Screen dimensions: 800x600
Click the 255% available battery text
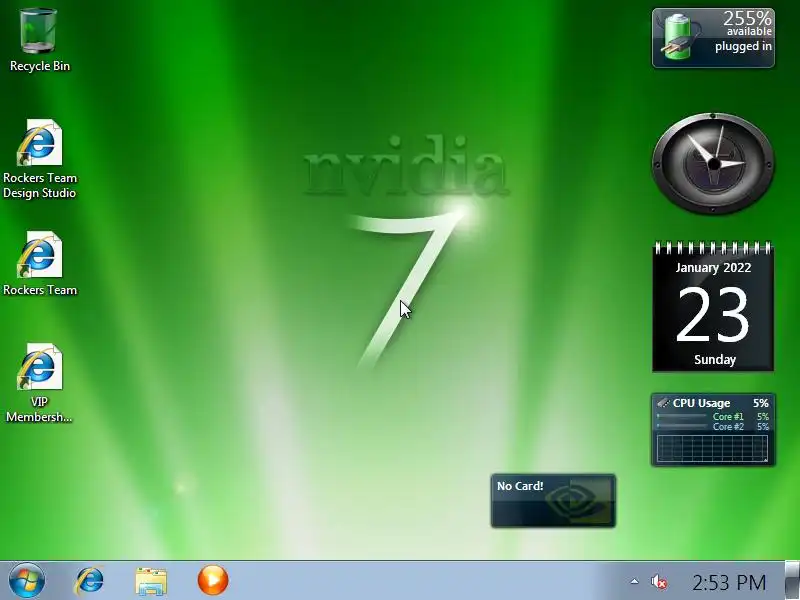click(747, 23)
